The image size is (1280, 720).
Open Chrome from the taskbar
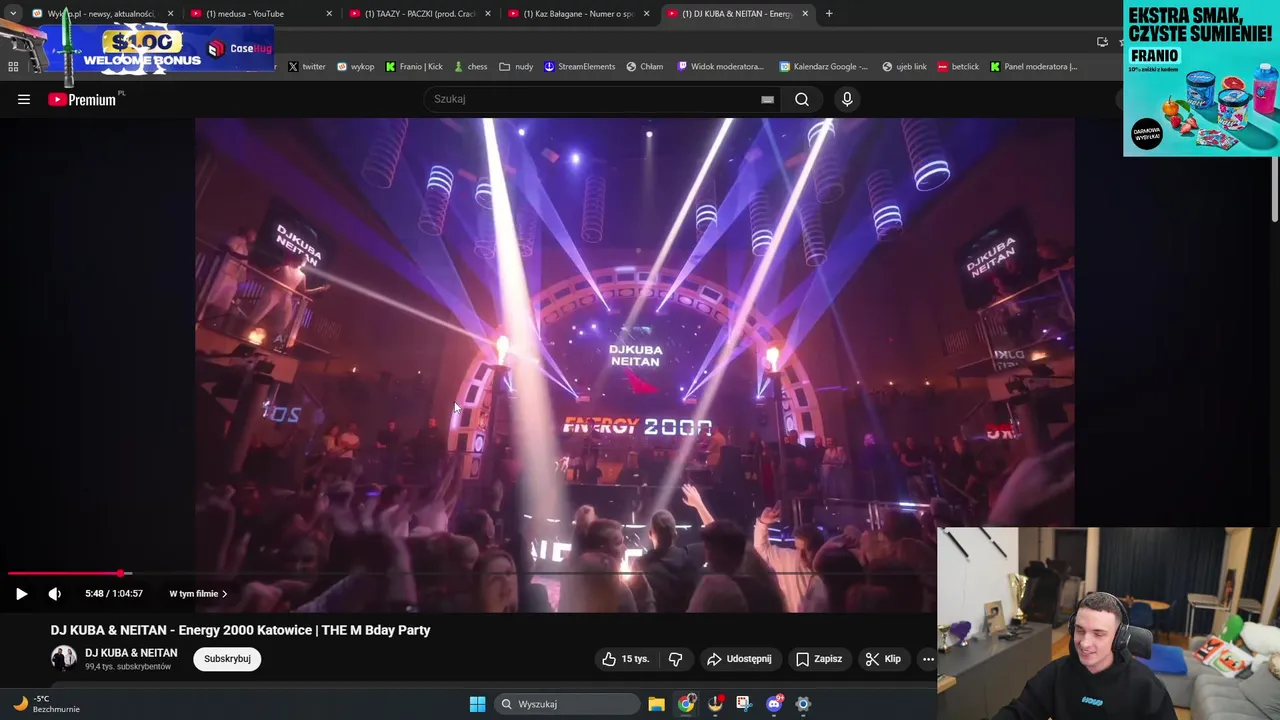[x=686, y=704]
